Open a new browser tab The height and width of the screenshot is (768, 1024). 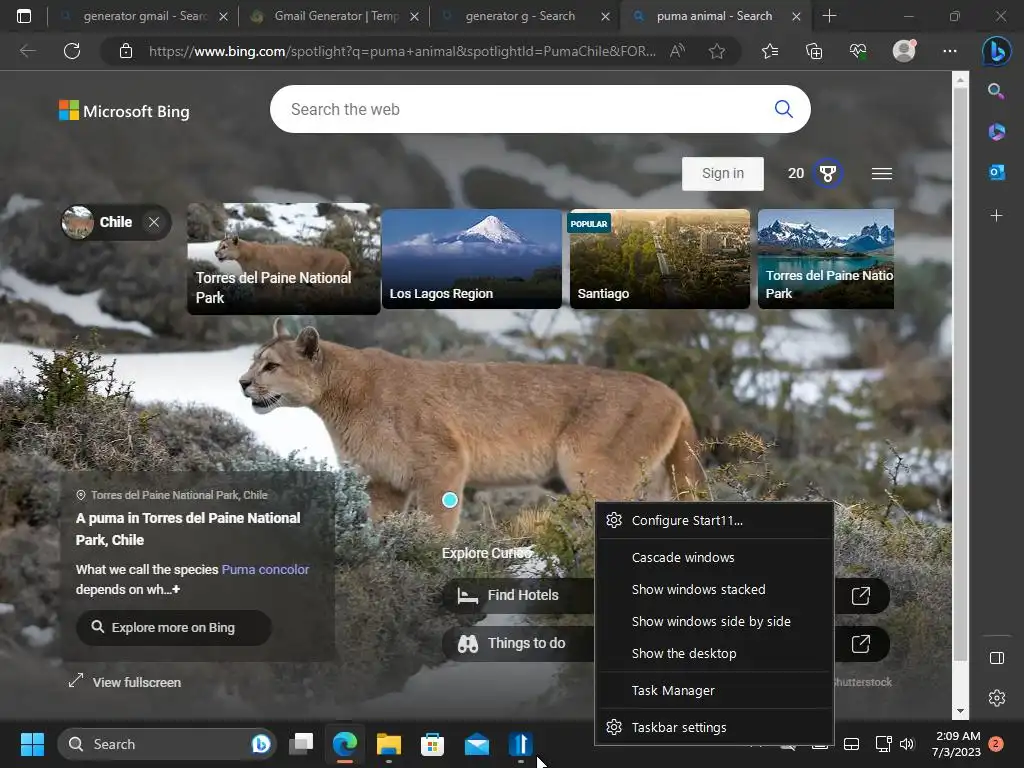(829, 16)
